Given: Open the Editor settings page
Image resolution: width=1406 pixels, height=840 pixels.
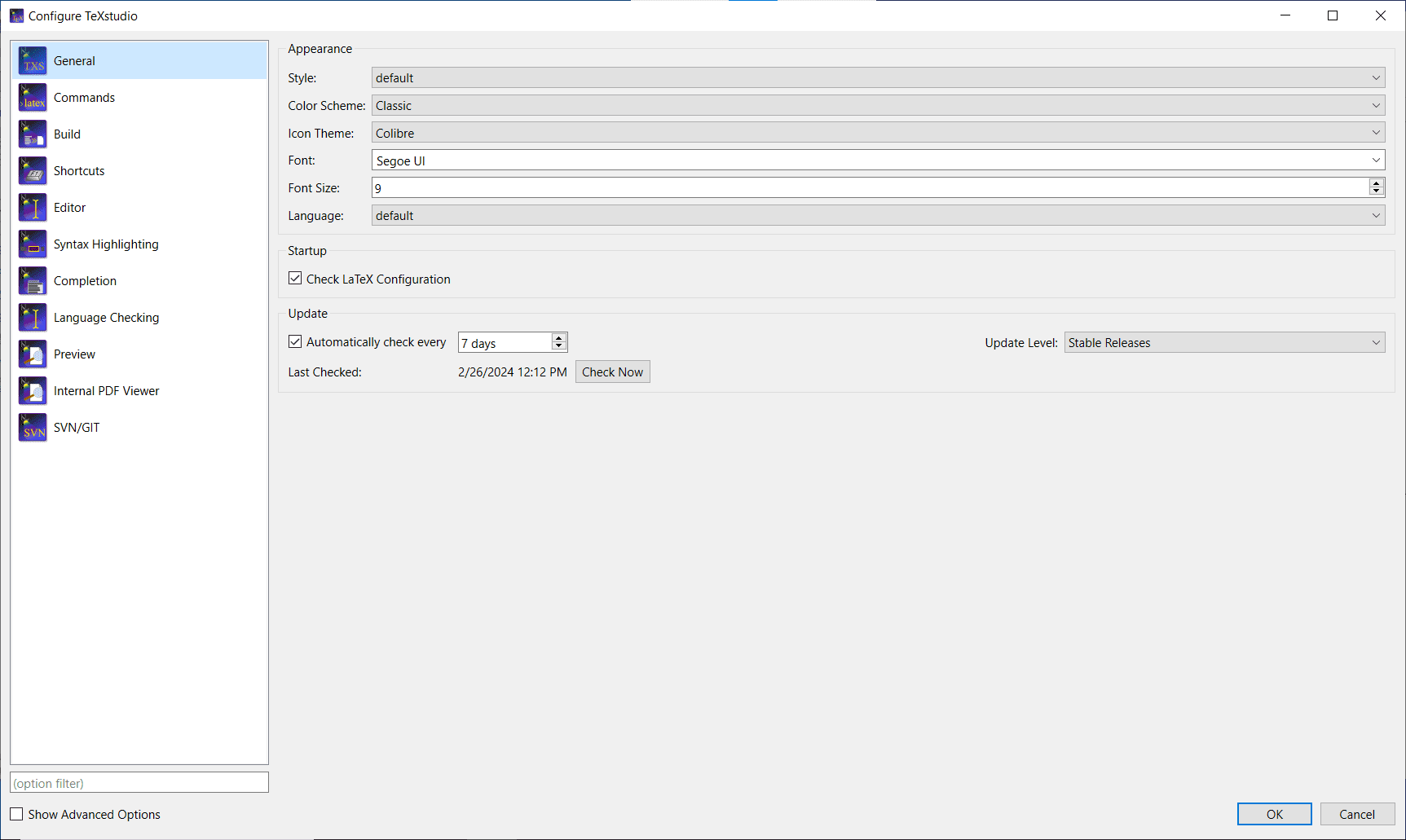Looking at the screenshot, I should pyautogui.click(x=139, y=208).
